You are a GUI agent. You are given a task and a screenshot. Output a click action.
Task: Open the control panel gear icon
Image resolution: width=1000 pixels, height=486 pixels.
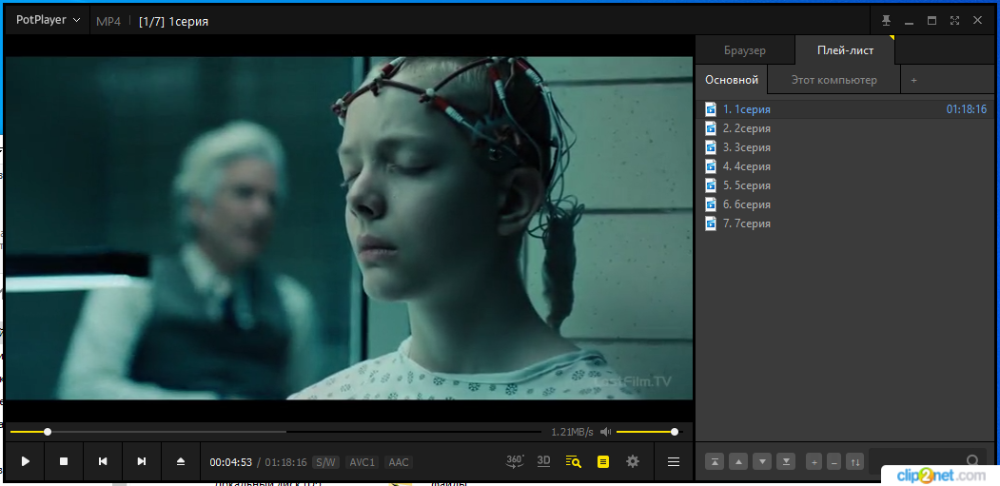(633, 461)
